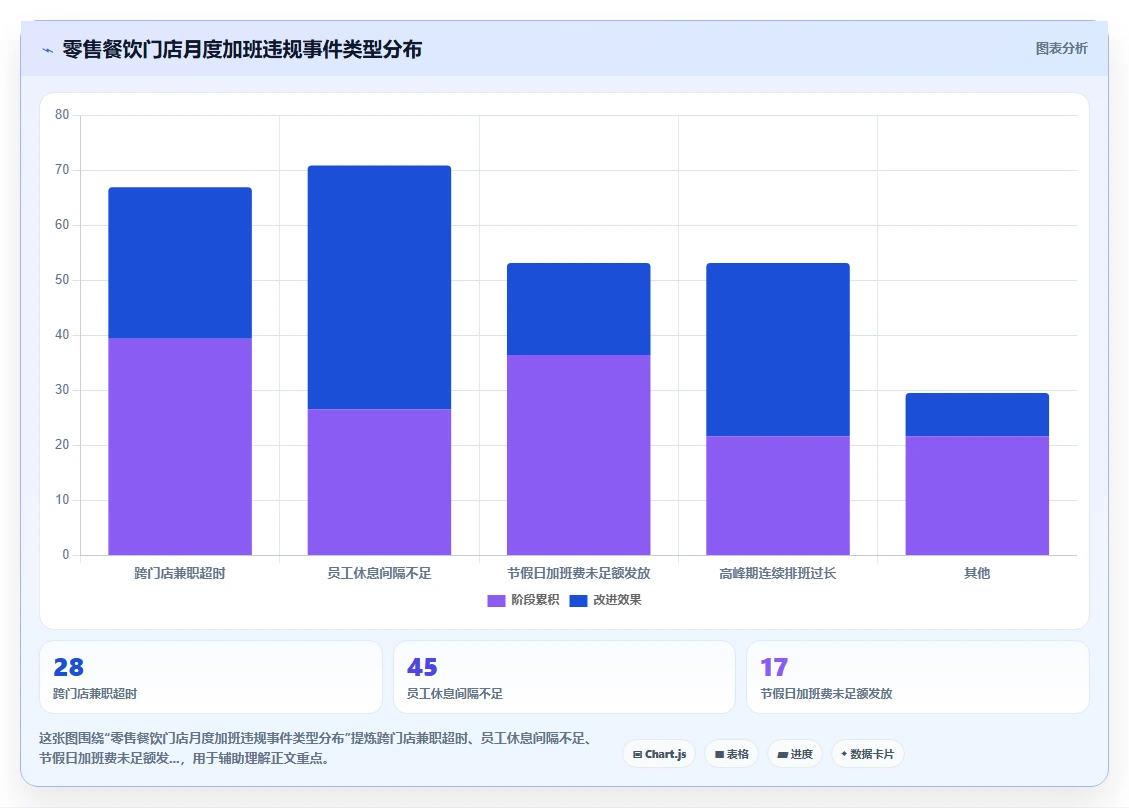
Task: Click the blue segment of 跨门店兼职超时 bar
Action: (180, 263)
